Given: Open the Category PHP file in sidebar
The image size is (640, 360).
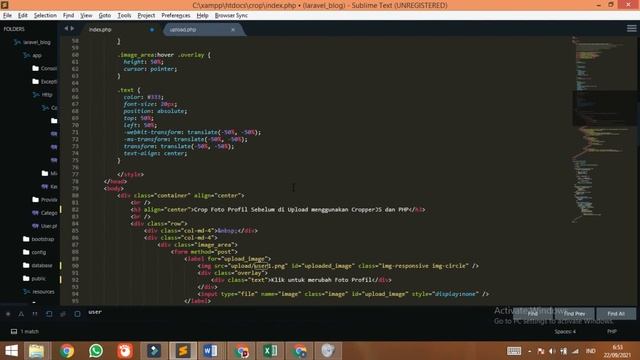Looking at the screenshot, I should tap(45, 213).
